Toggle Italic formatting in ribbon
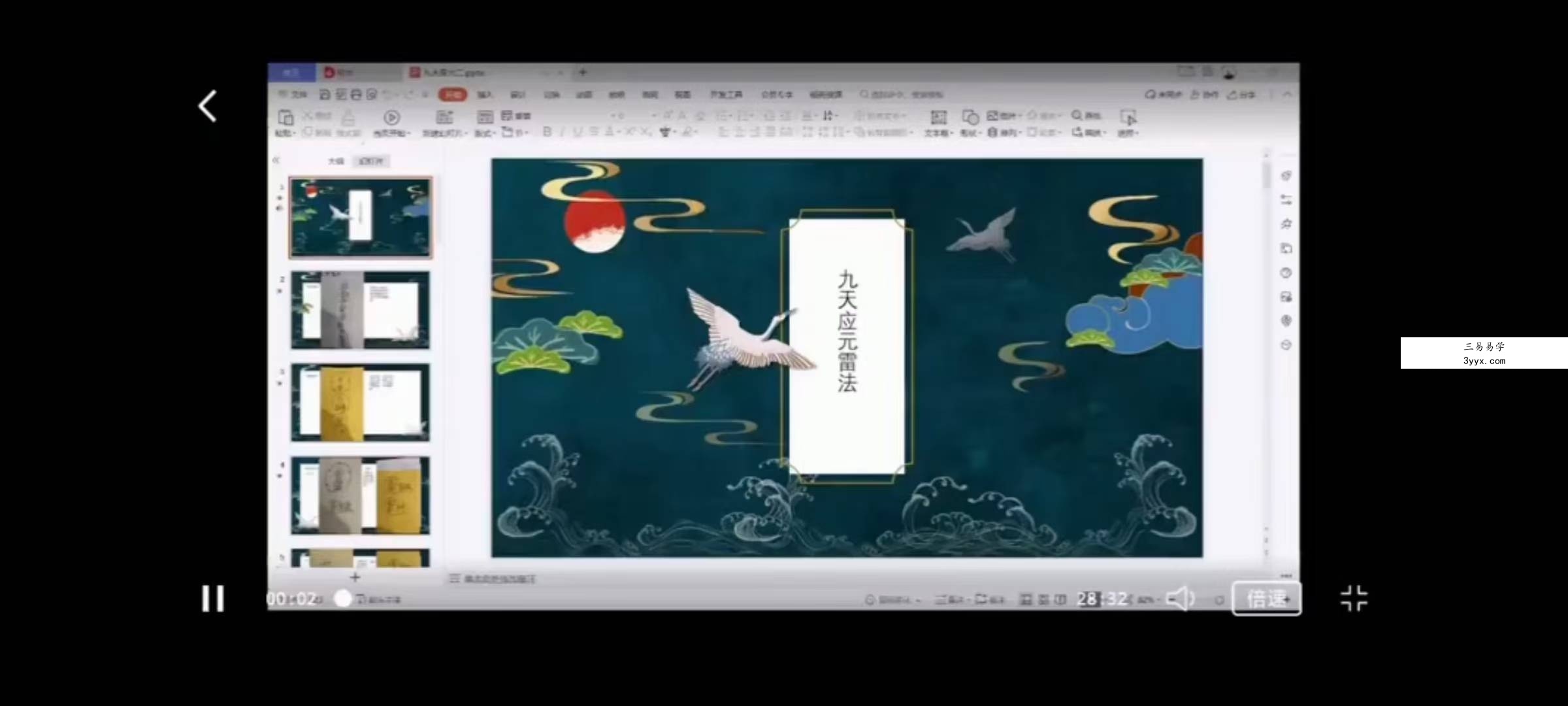The height and width of the screenshot is (706, 1568). [x=563, y=132]
